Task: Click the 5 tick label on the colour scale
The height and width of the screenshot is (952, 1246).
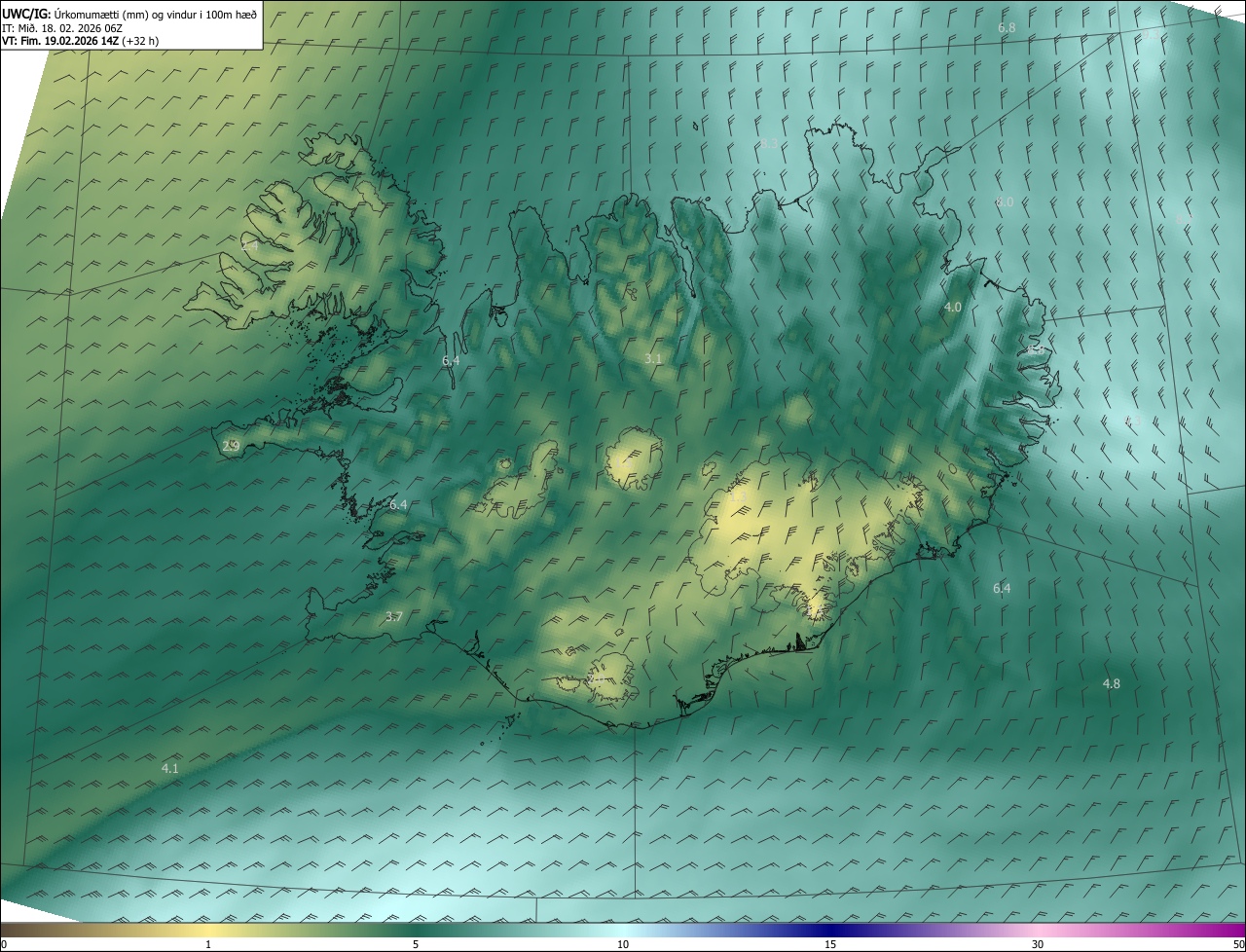Action: pyautogui.click(x=416, y=944)
